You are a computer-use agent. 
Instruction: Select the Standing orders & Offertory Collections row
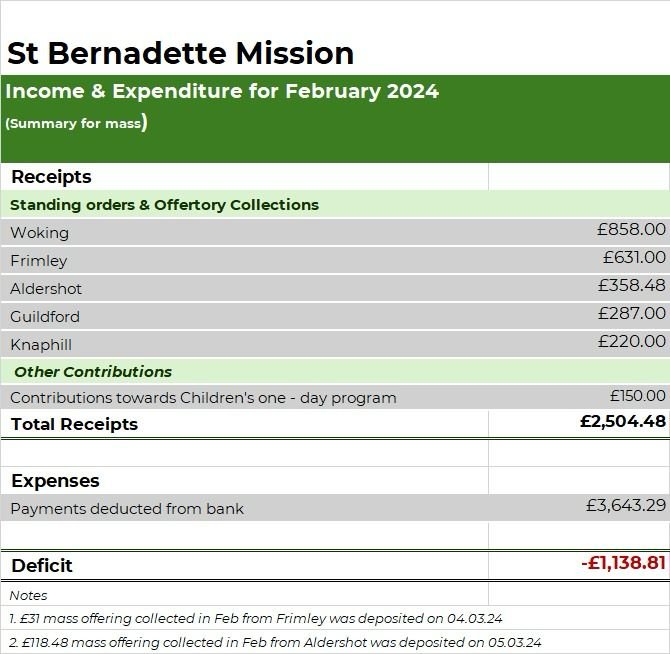pos(335,205)
